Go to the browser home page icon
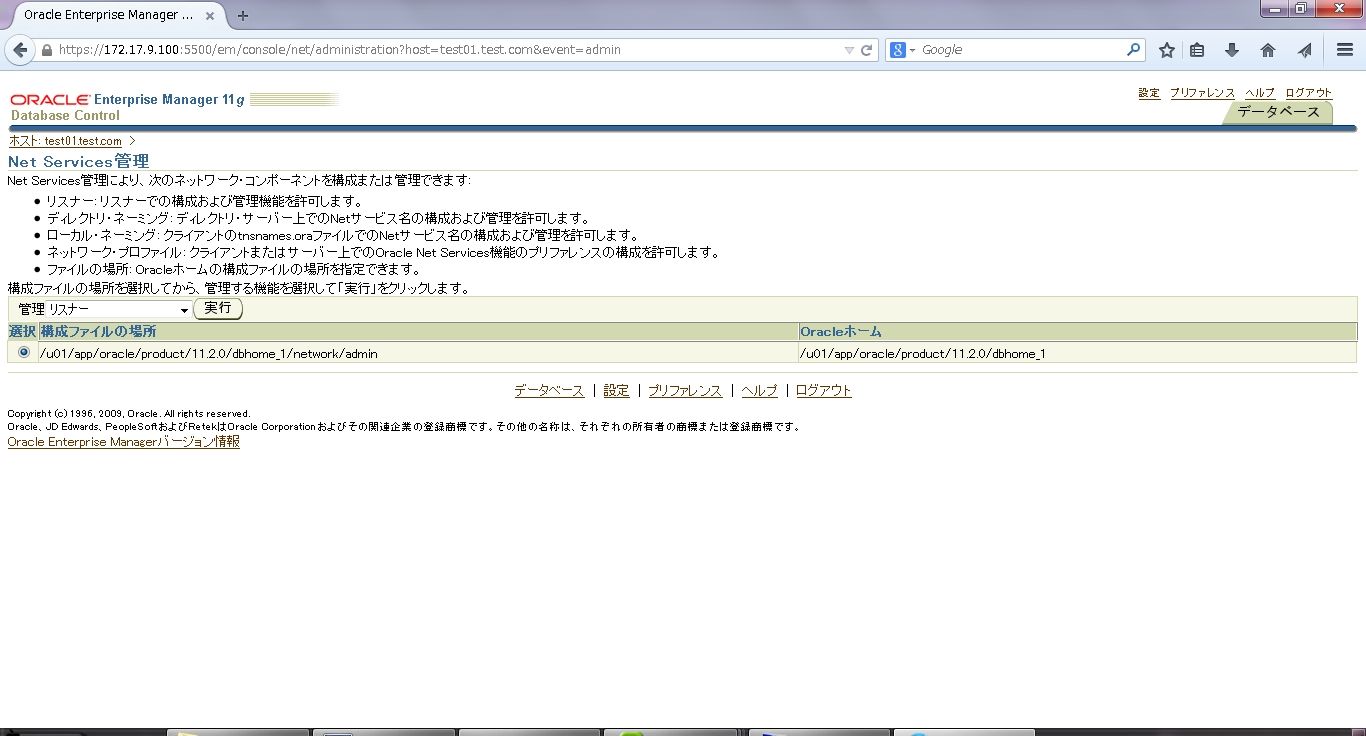Viewport: 1366px width, 736px height. click(x=1268, y=50)
